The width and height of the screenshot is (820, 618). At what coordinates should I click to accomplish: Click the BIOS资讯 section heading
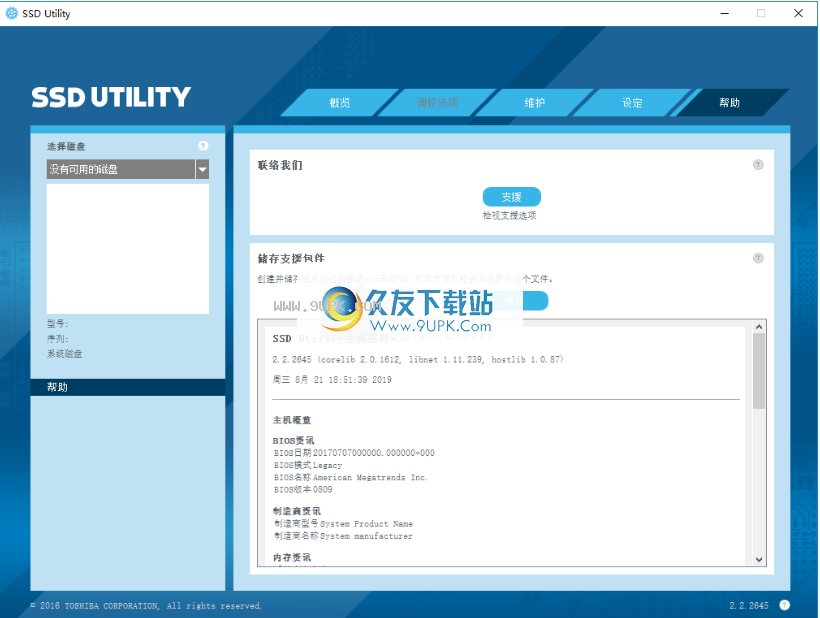click(x=293, y=440)
